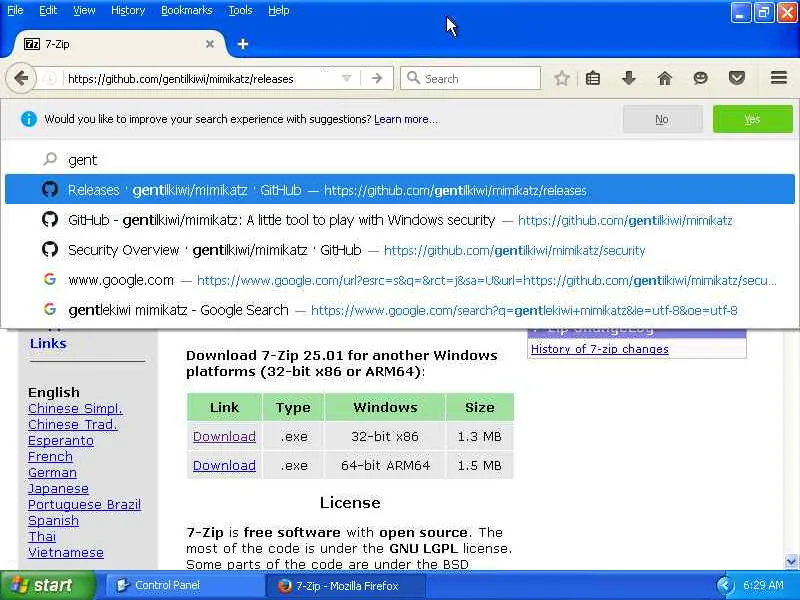Screen dimensions: 800x600
Task: Open the Japanese language link
Action: [58, 489]
